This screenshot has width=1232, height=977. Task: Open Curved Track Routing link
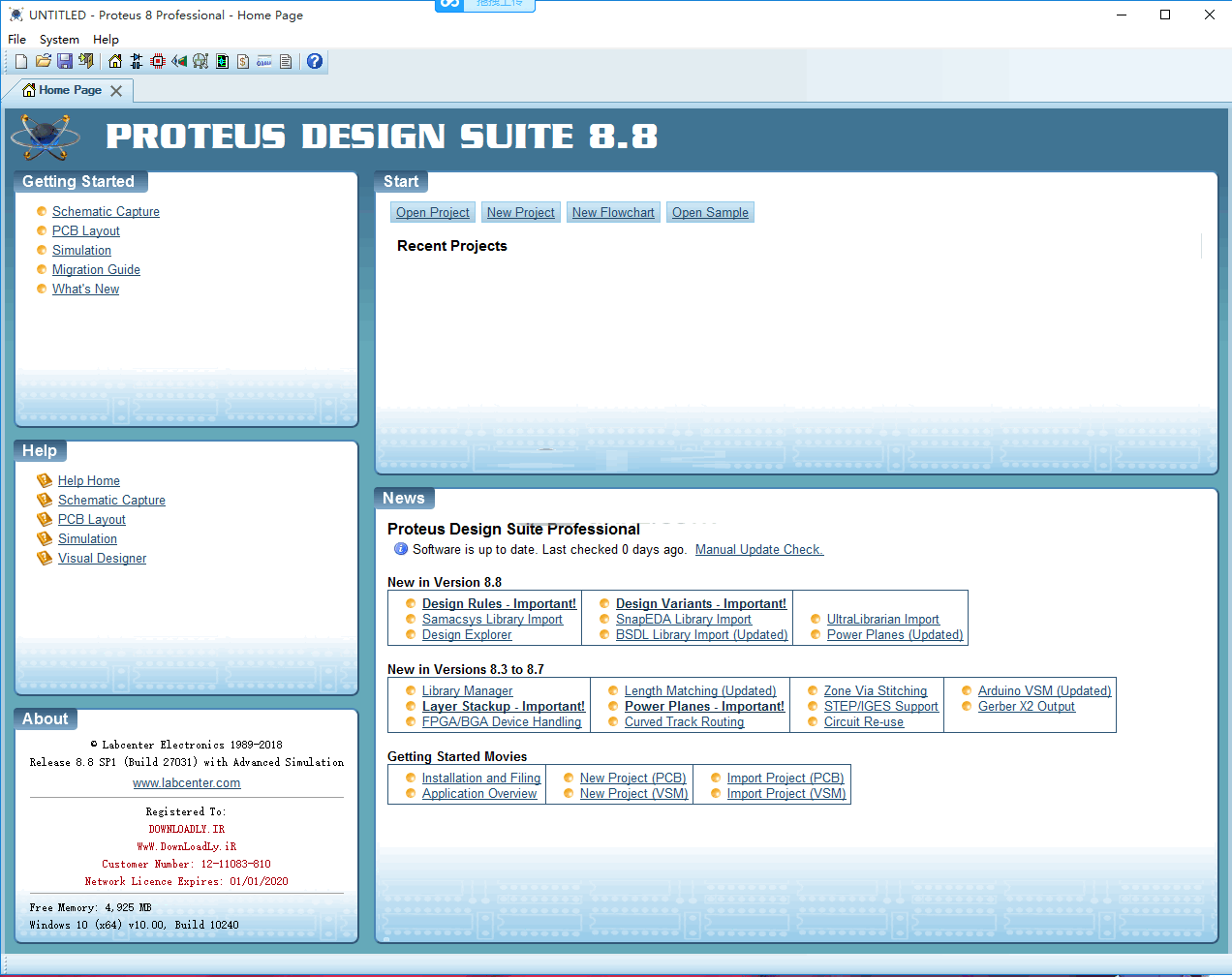click(685, 722)
